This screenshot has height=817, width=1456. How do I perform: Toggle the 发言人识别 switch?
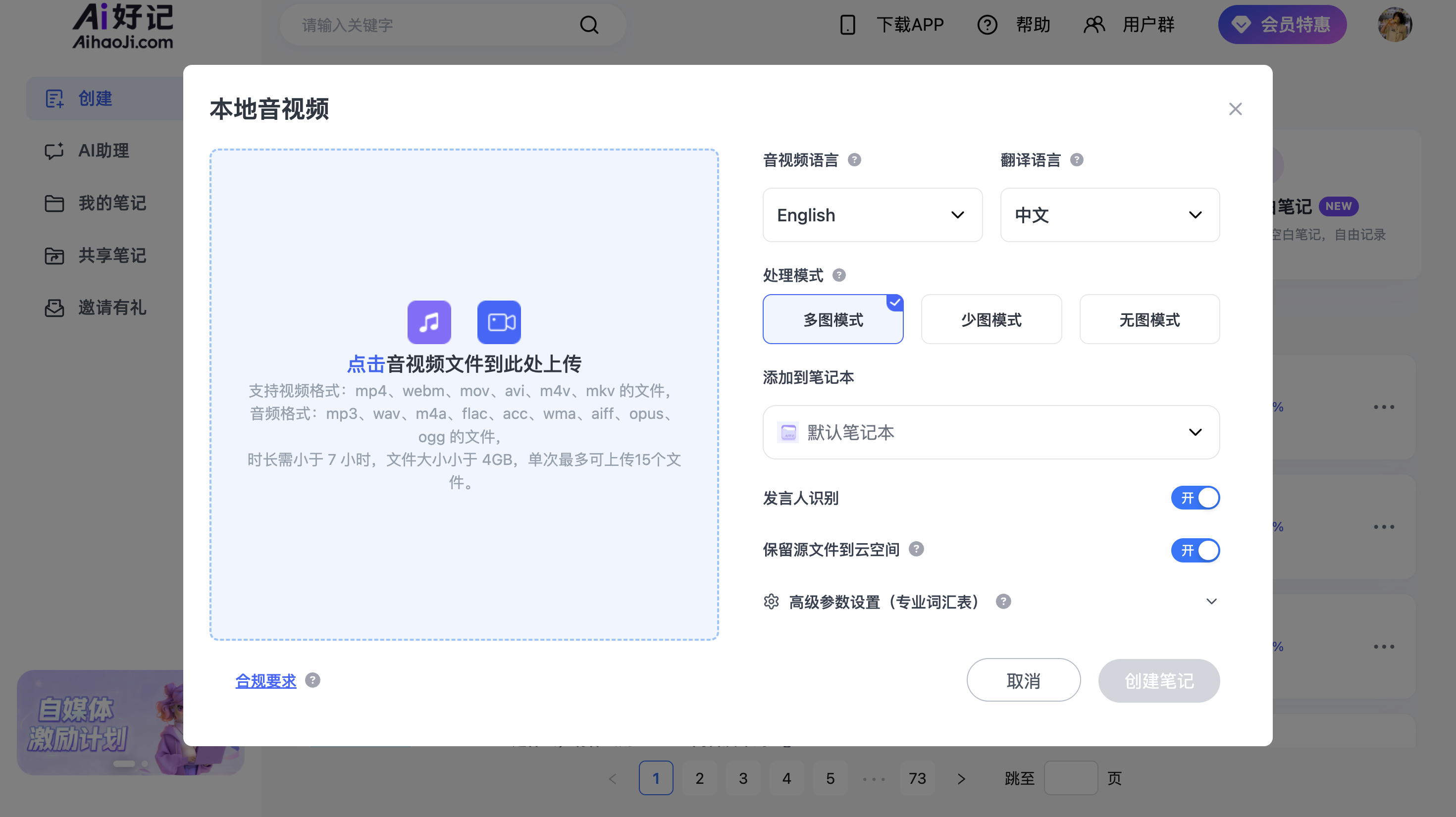point(1195,498)
